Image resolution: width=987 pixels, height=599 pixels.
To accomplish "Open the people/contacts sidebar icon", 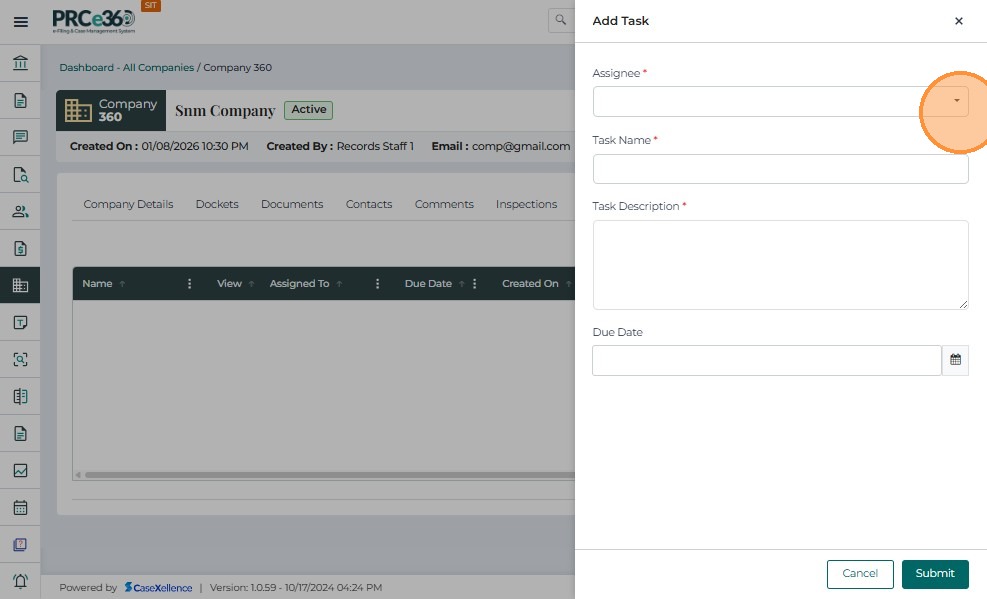I will (20, 211).
